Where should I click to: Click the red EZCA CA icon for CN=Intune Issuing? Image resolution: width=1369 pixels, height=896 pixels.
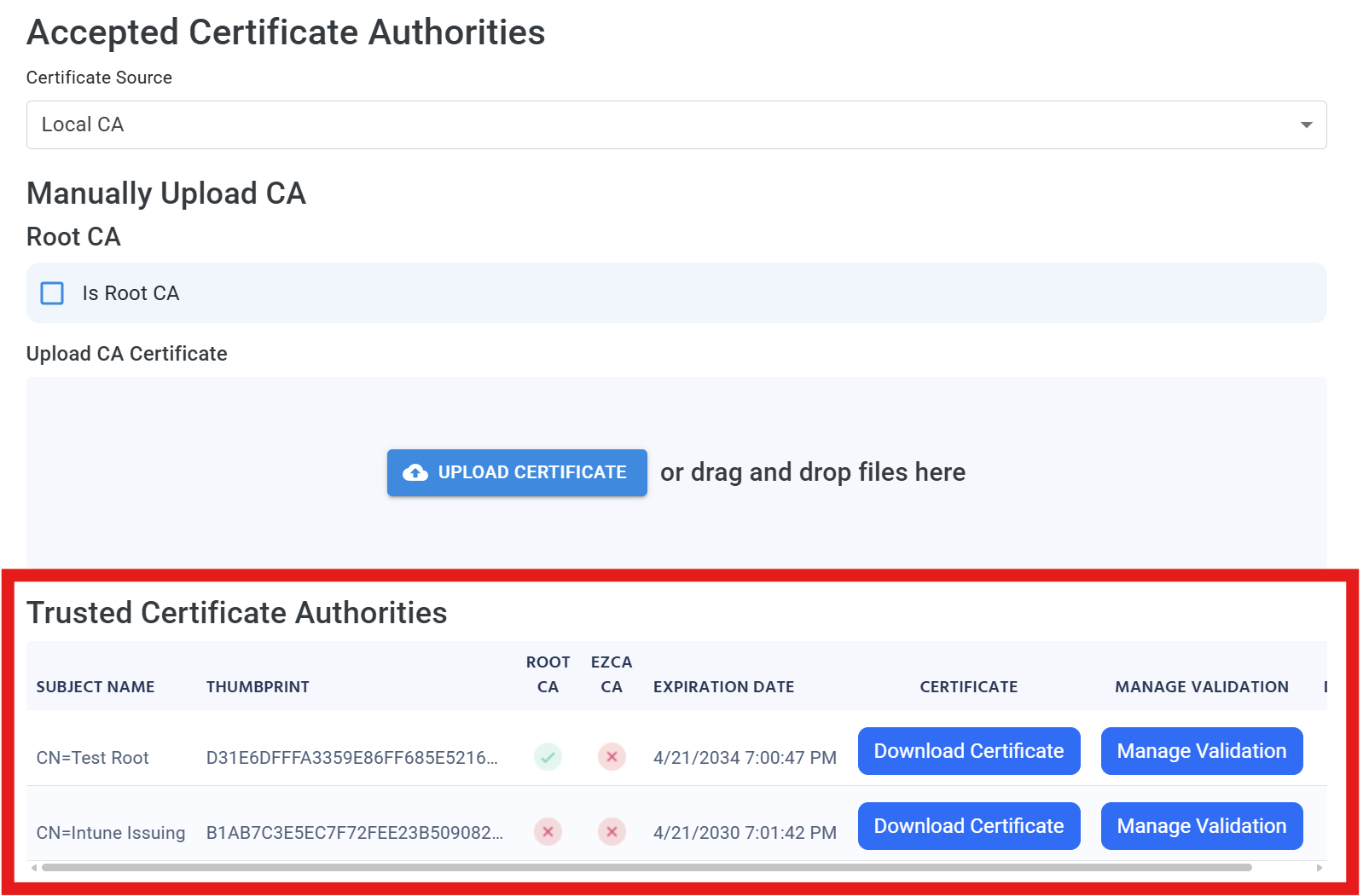coord(611,832)
